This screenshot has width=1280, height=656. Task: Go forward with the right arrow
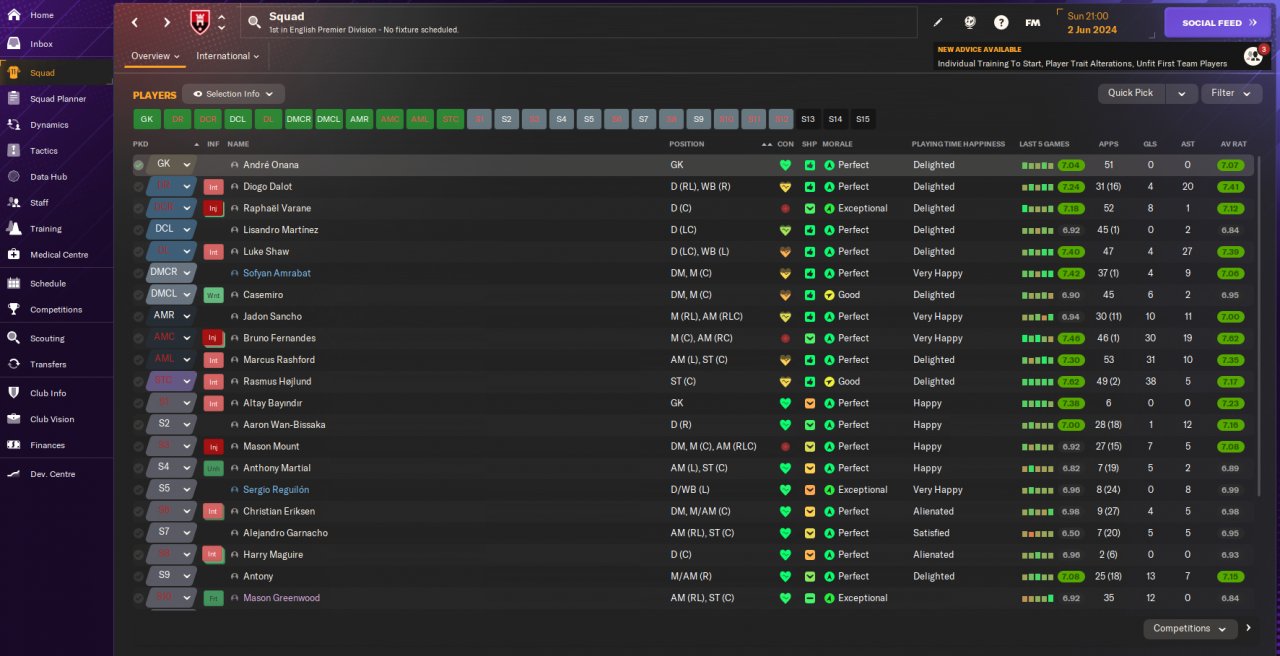click(x=167, y=22)
